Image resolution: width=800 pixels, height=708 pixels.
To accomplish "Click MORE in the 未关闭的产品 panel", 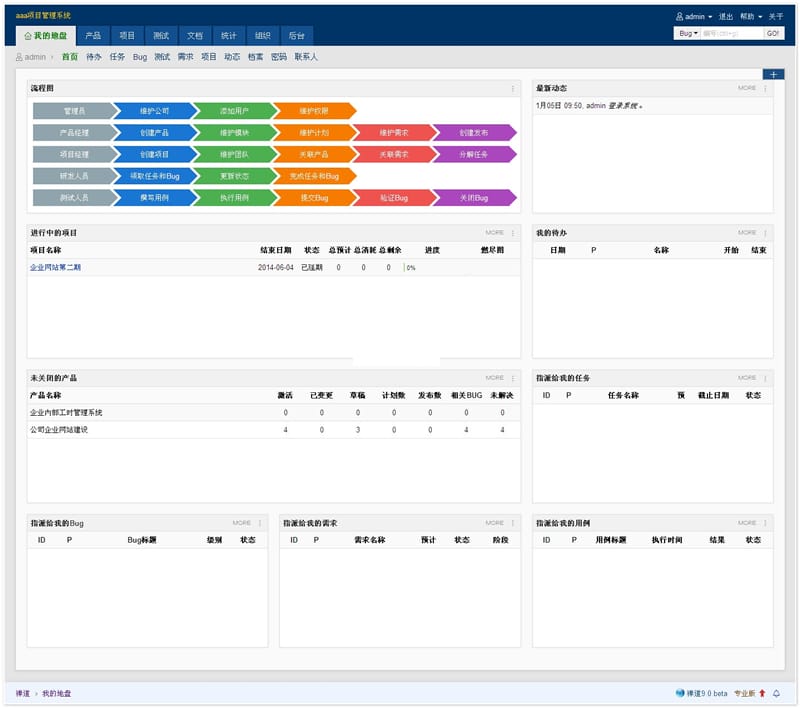I will (494, 378).
